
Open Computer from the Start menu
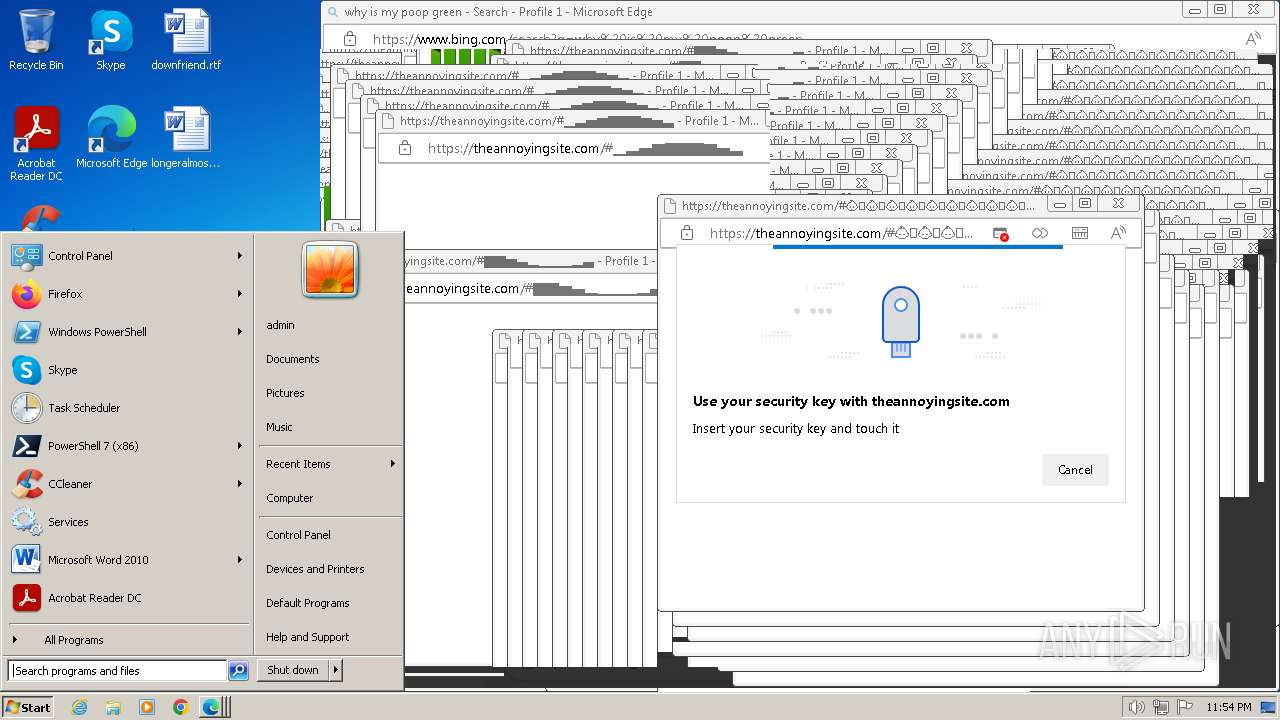290,498
